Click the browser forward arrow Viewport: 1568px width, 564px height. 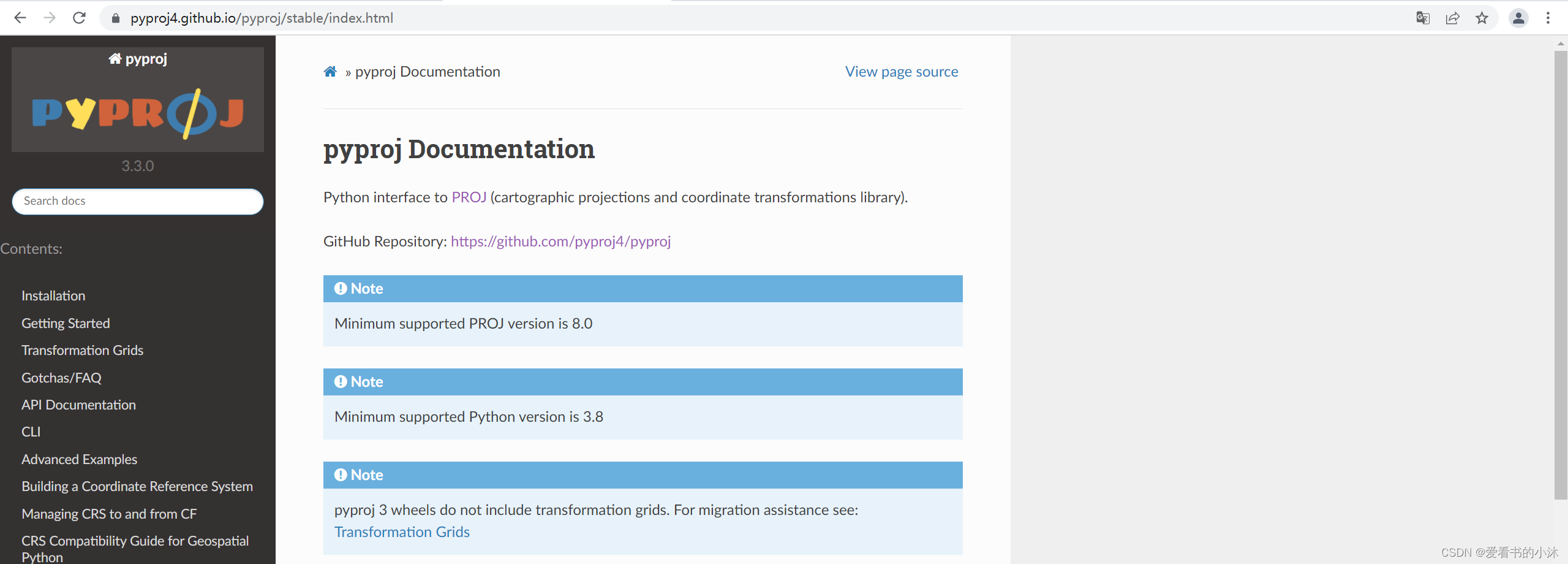pos(50,18)
